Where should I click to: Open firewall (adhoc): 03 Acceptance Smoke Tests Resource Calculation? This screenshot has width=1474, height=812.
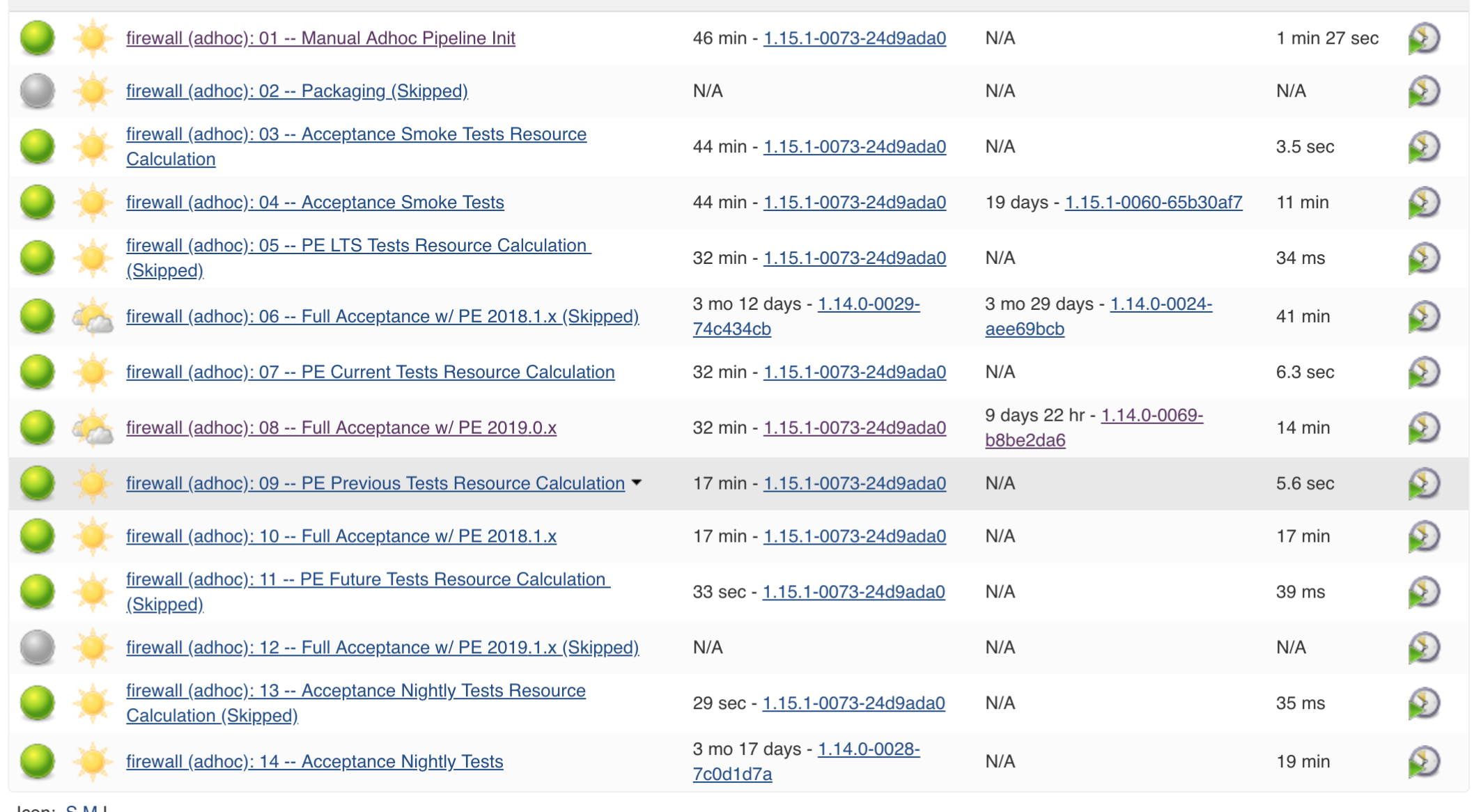pos(356,134)
